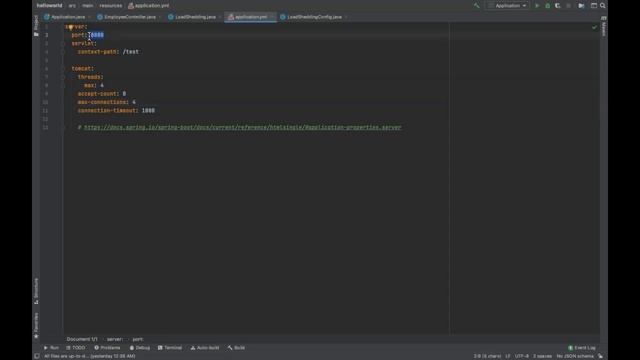The image size is (640, 360).
Task: Click the selected port value 8080
Action: coord(96,35)
